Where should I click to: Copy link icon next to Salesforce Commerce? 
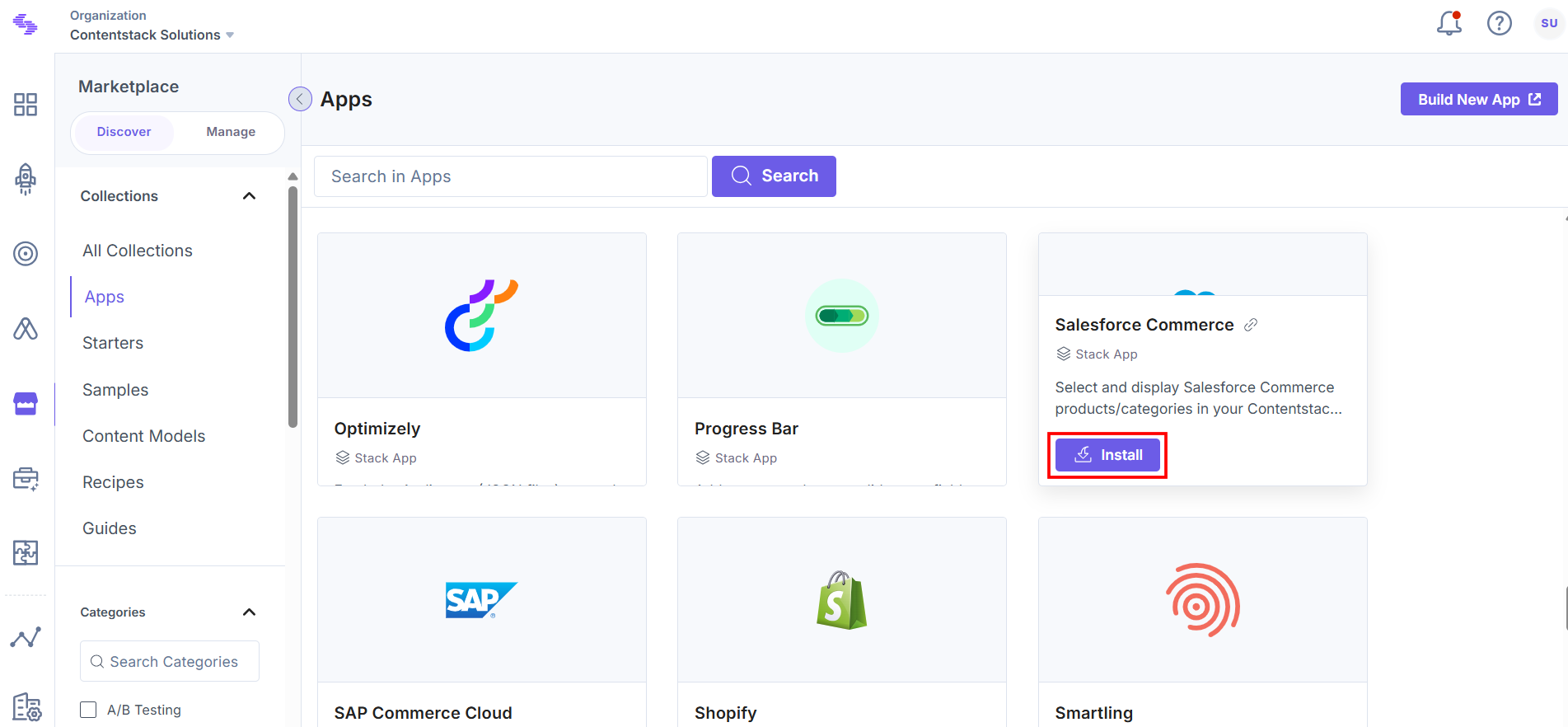click(x=1251, y=325)
